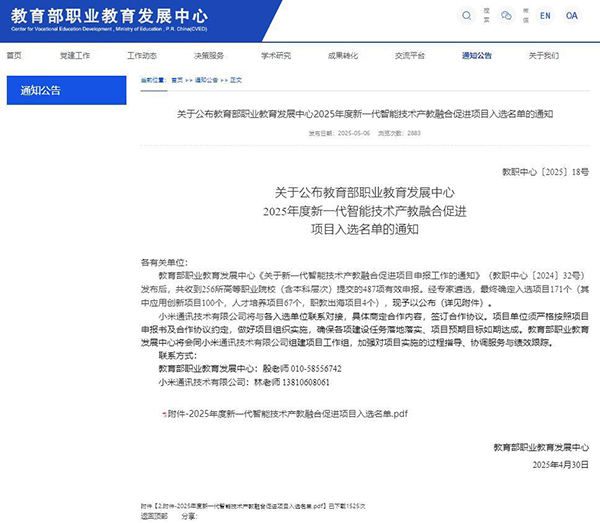Select 工作动态 in navigation bar
Viewport: 600px width, 523px height.
[142, 56]
